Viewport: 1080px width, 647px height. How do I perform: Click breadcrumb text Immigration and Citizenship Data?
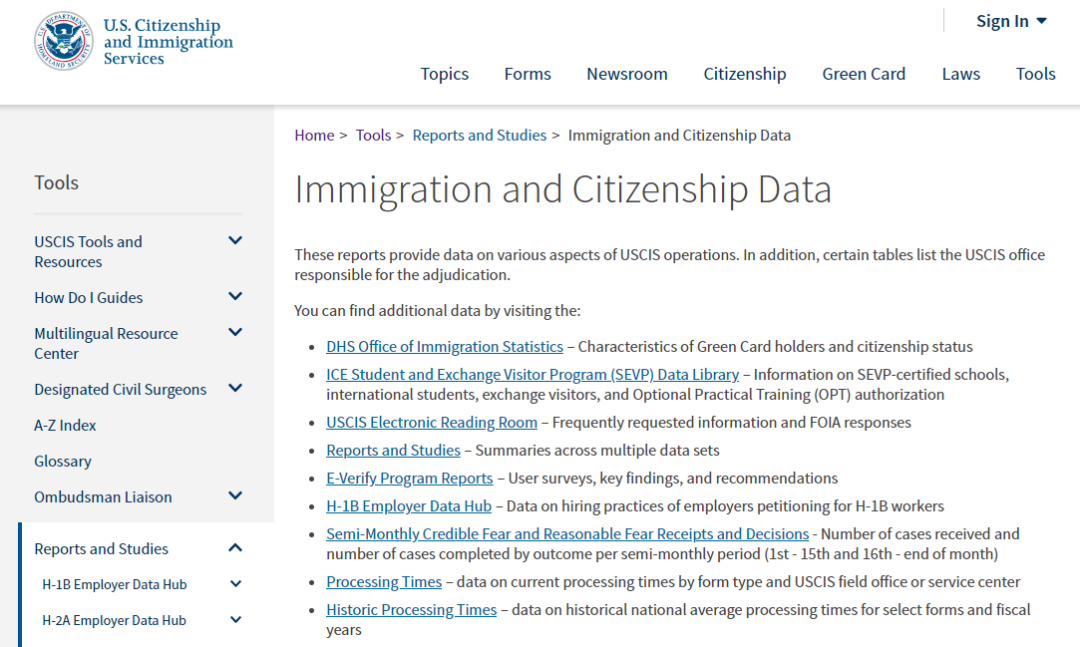(679, 135)
